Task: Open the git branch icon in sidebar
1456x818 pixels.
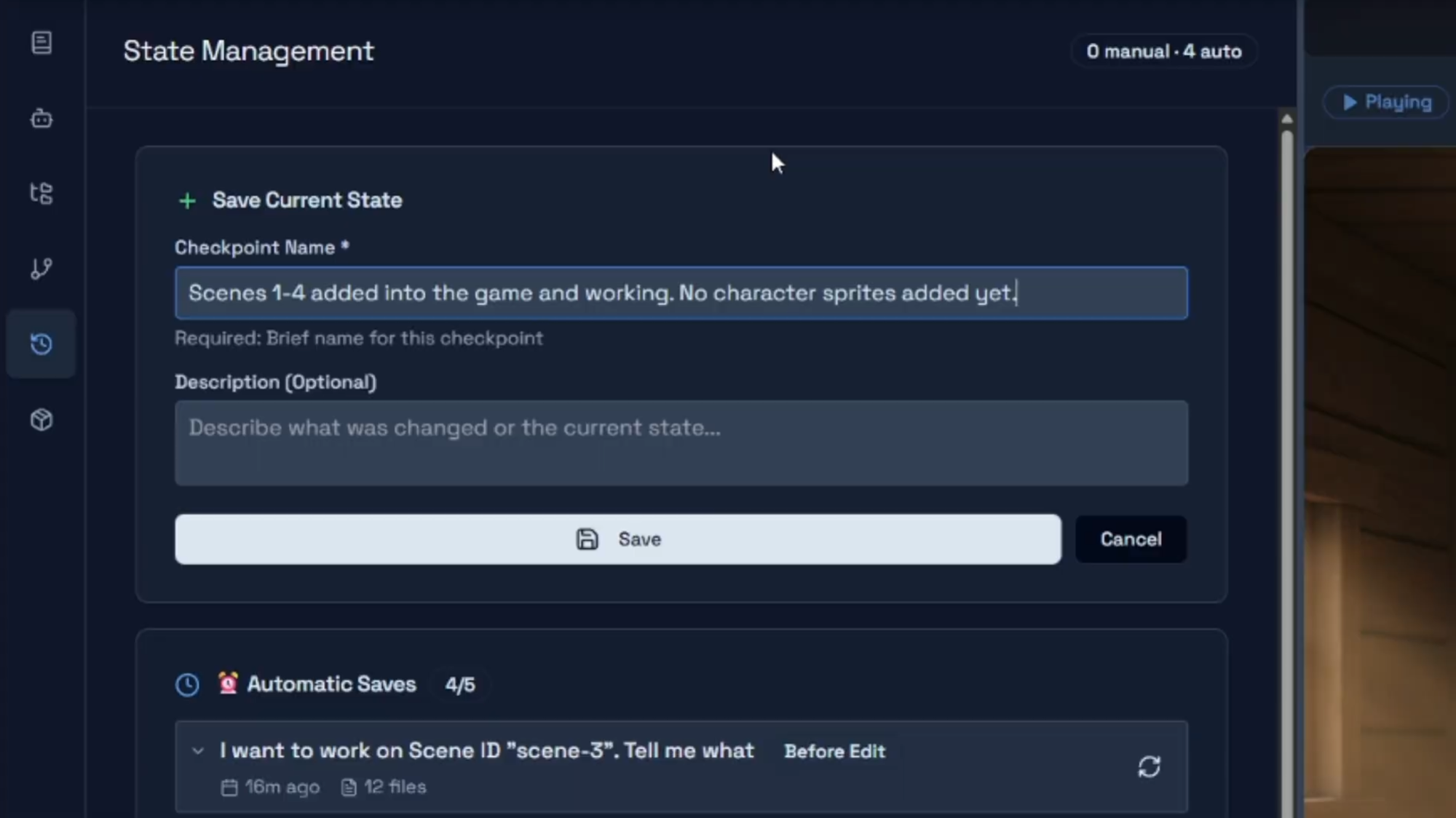Action: tap(41, 269)
